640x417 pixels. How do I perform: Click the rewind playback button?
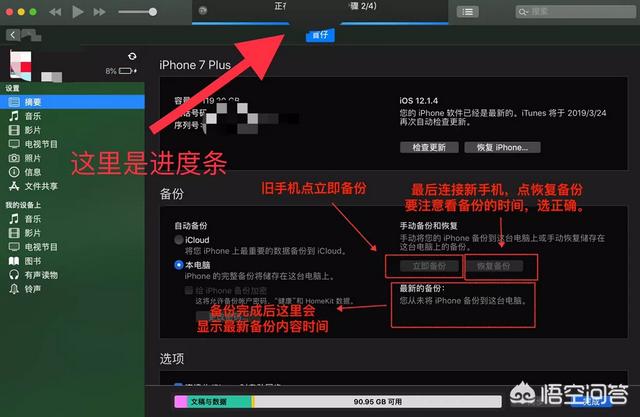click(x=55, y=12)
